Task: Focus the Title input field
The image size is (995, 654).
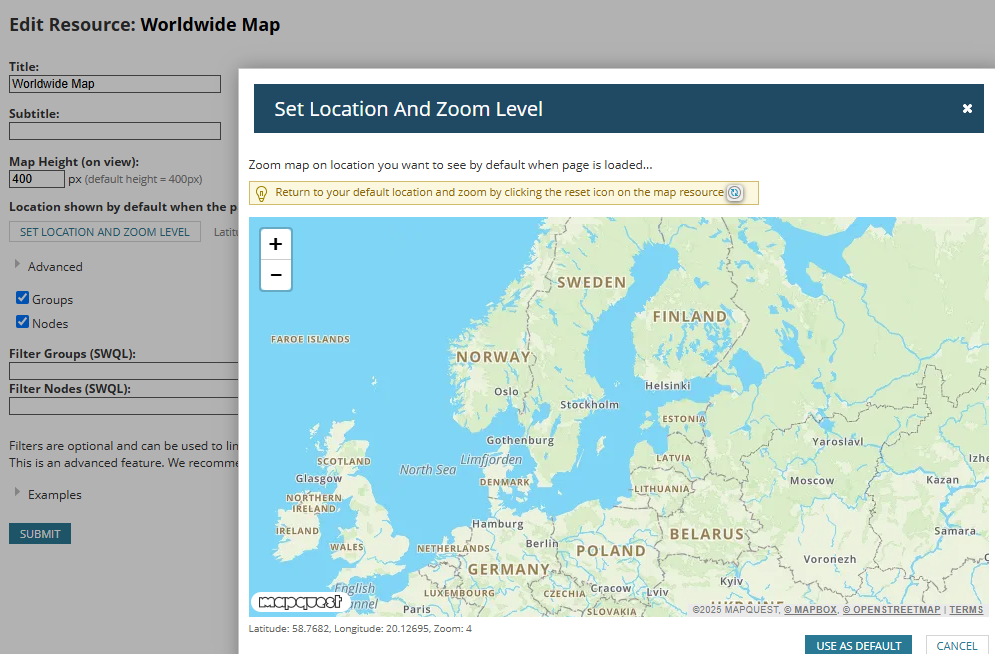Action: (115, 84)
